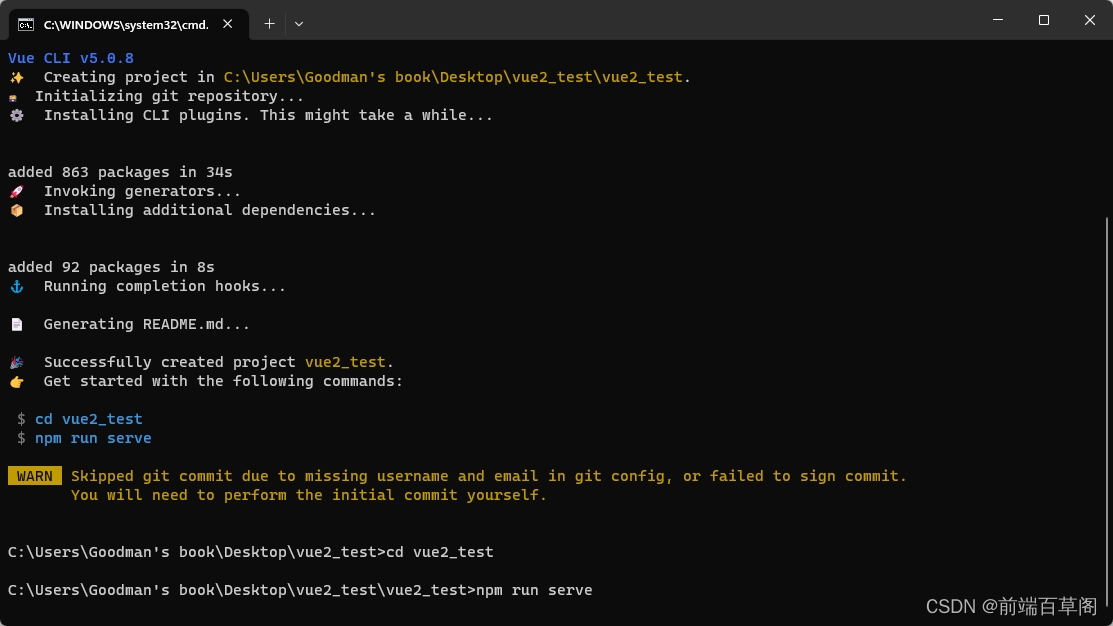
Task: Click the Vue CLI v5.0.8 header text
Action: pyautogui.click(x=70, y=58)
